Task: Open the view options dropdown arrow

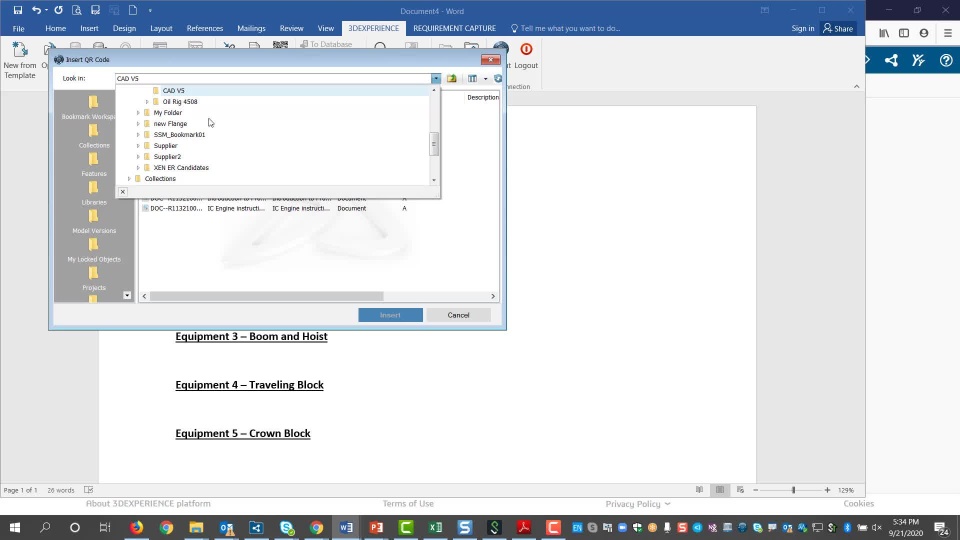Action: 486,78
